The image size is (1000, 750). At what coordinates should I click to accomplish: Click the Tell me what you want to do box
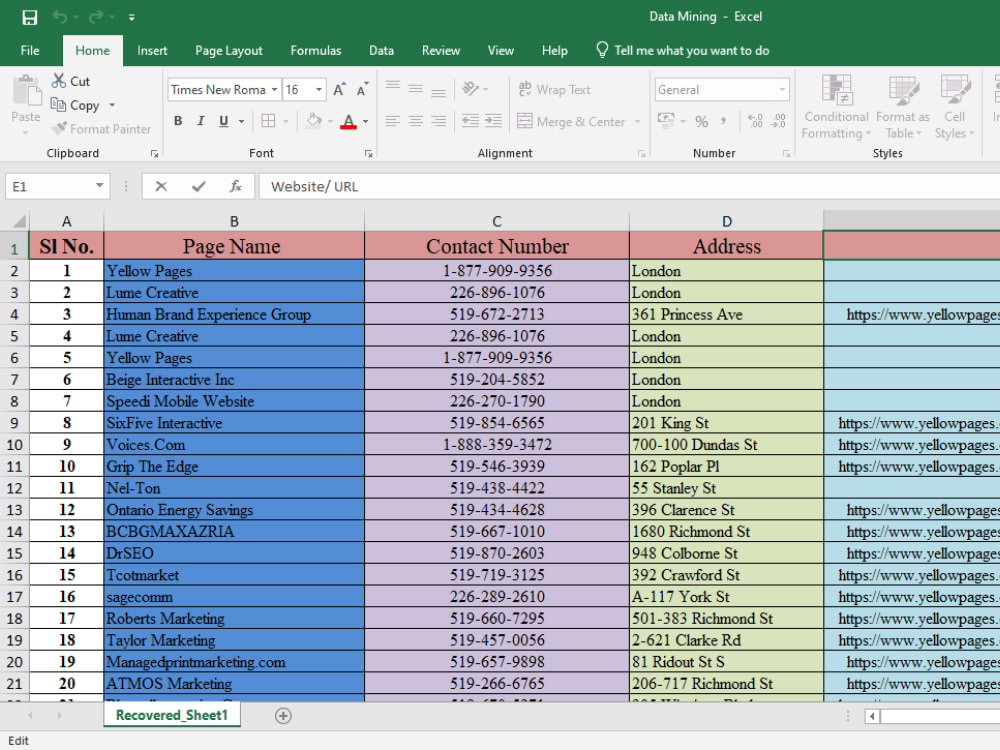pos(682,50)
